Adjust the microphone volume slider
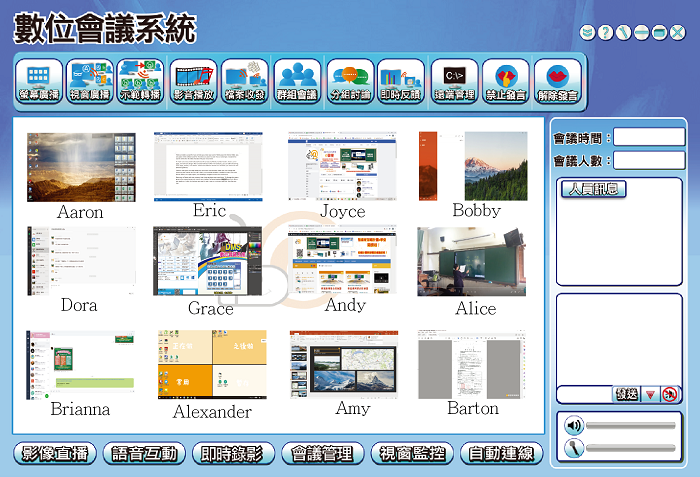700x477 pixels. pyautogui.click(x=630, y=448)
